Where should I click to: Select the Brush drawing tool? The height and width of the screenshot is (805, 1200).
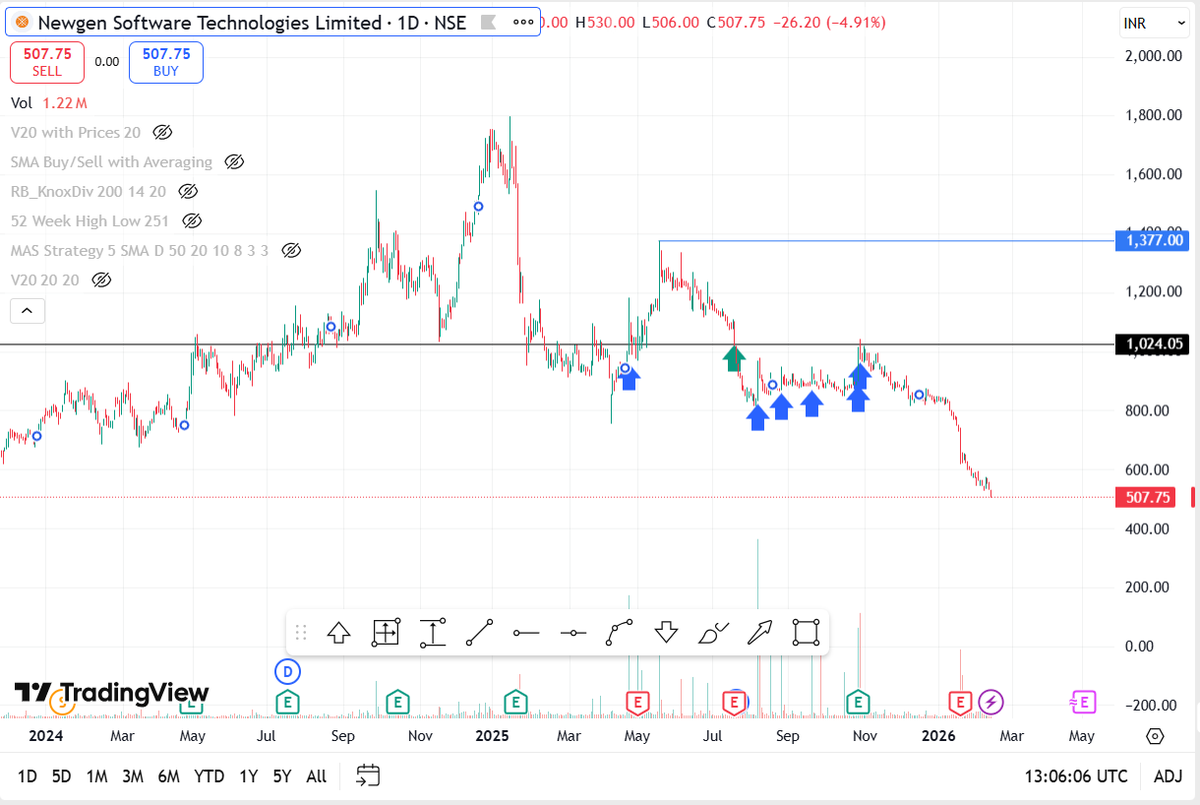(714, 632)
